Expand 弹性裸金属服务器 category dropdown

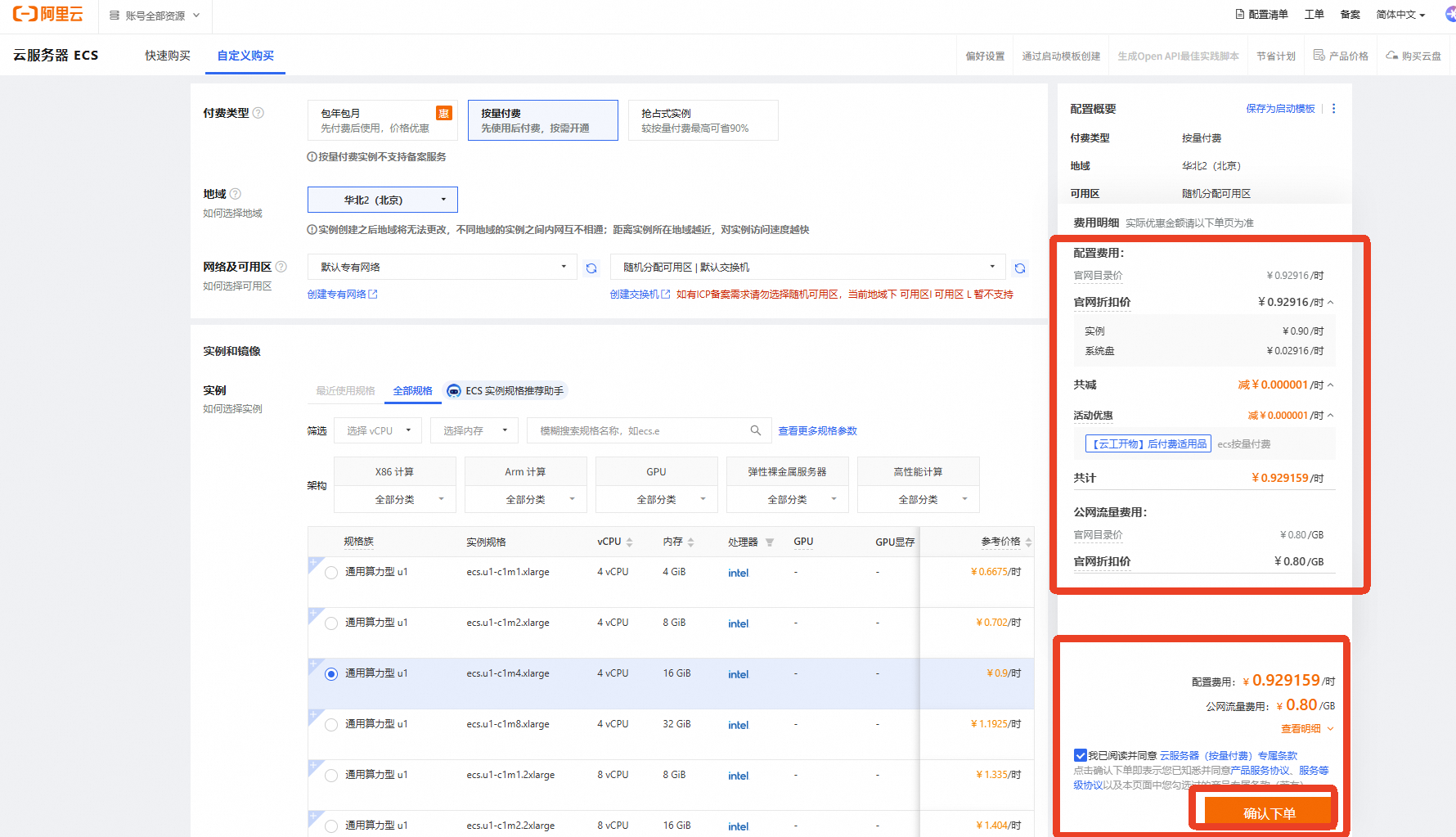tap(788, 499)
